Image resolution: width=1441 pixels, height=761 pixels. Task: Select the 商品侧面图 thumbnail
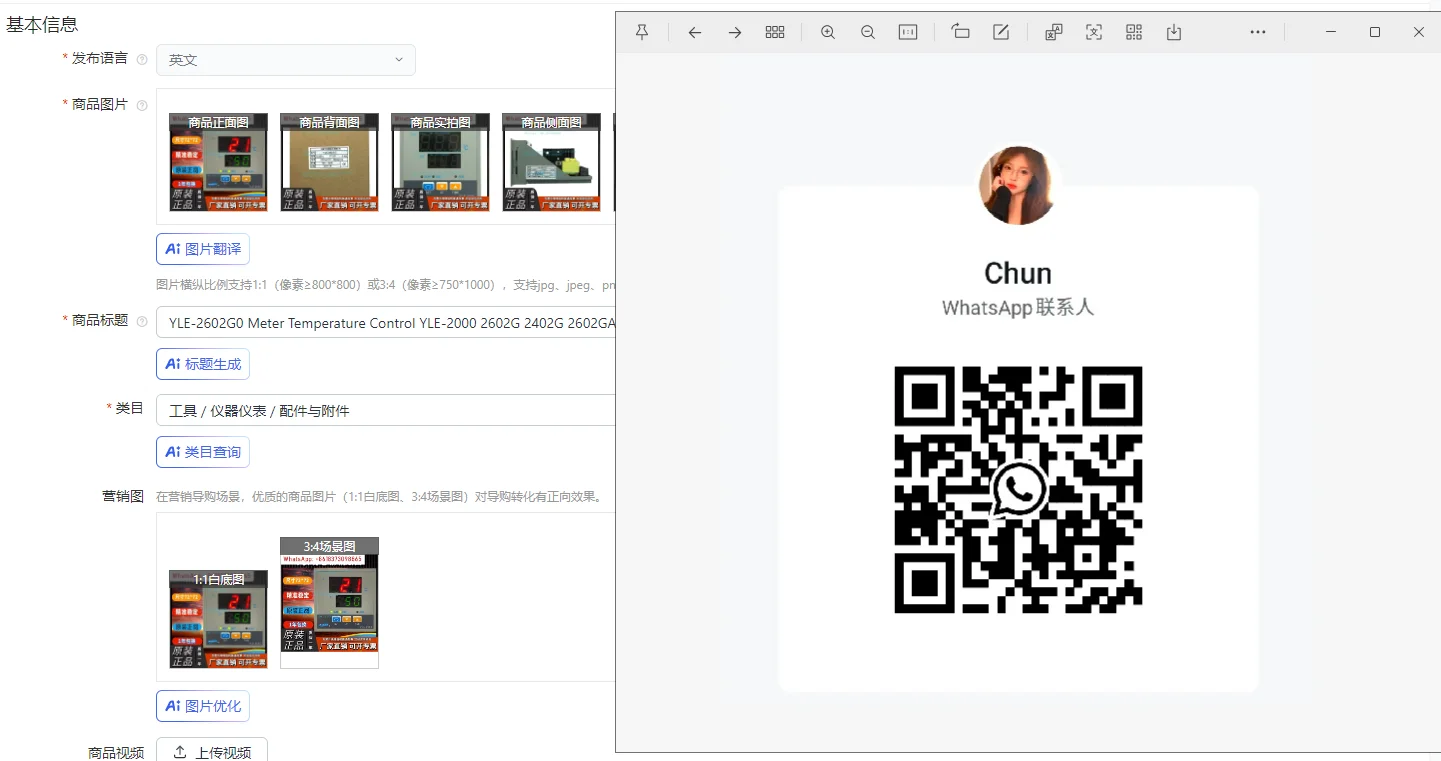coord(552,162)
